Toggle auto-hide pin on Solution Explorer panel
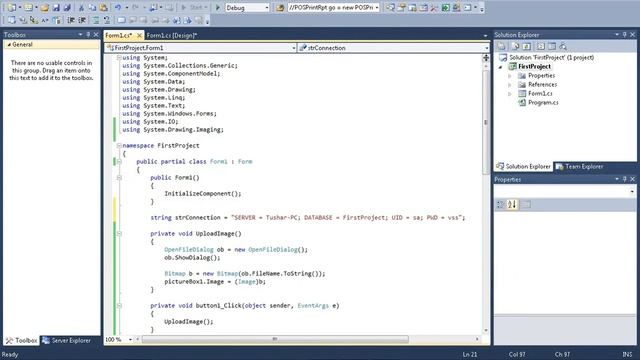640x360 pixels. coord(624,35)
